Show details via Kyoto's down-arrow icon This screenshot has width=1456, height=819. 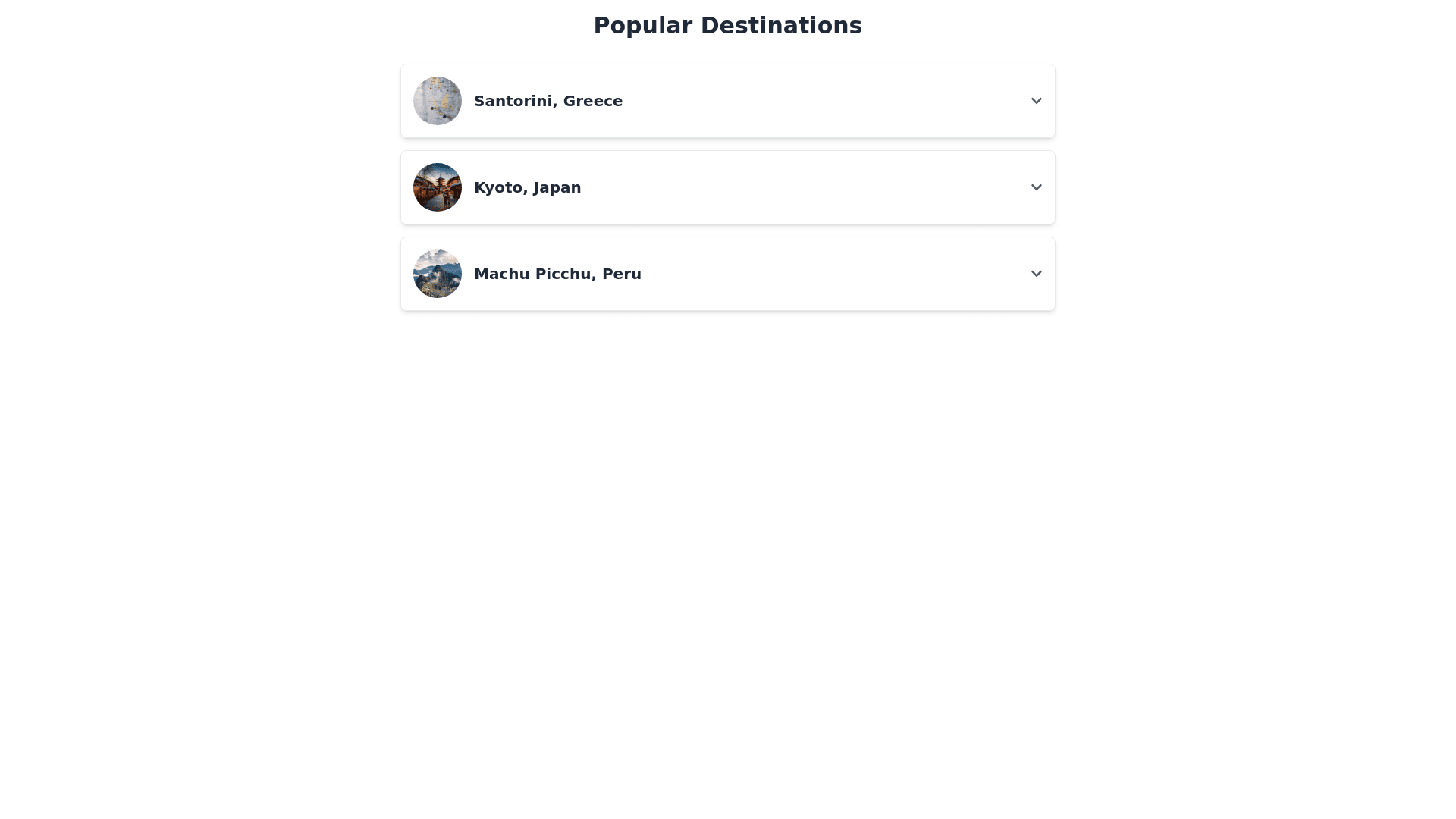point(1036,187)
